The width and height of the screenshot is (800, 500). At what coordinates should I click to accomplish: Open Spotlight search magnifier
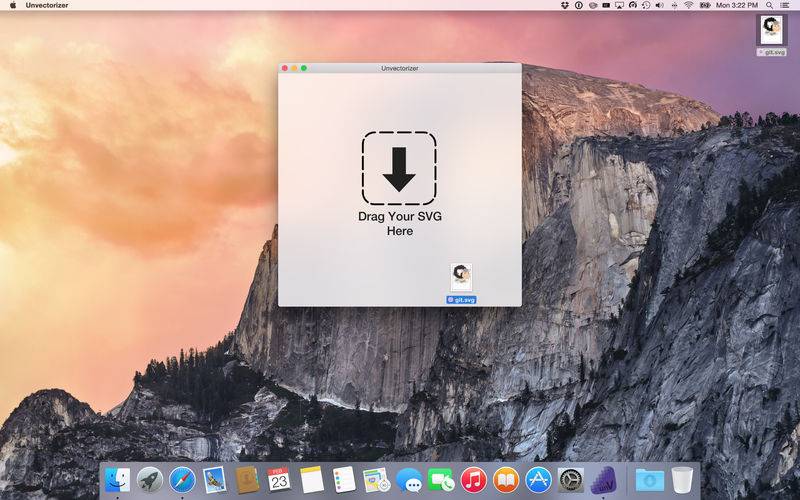pyautogui.click(x=769, y=5)
